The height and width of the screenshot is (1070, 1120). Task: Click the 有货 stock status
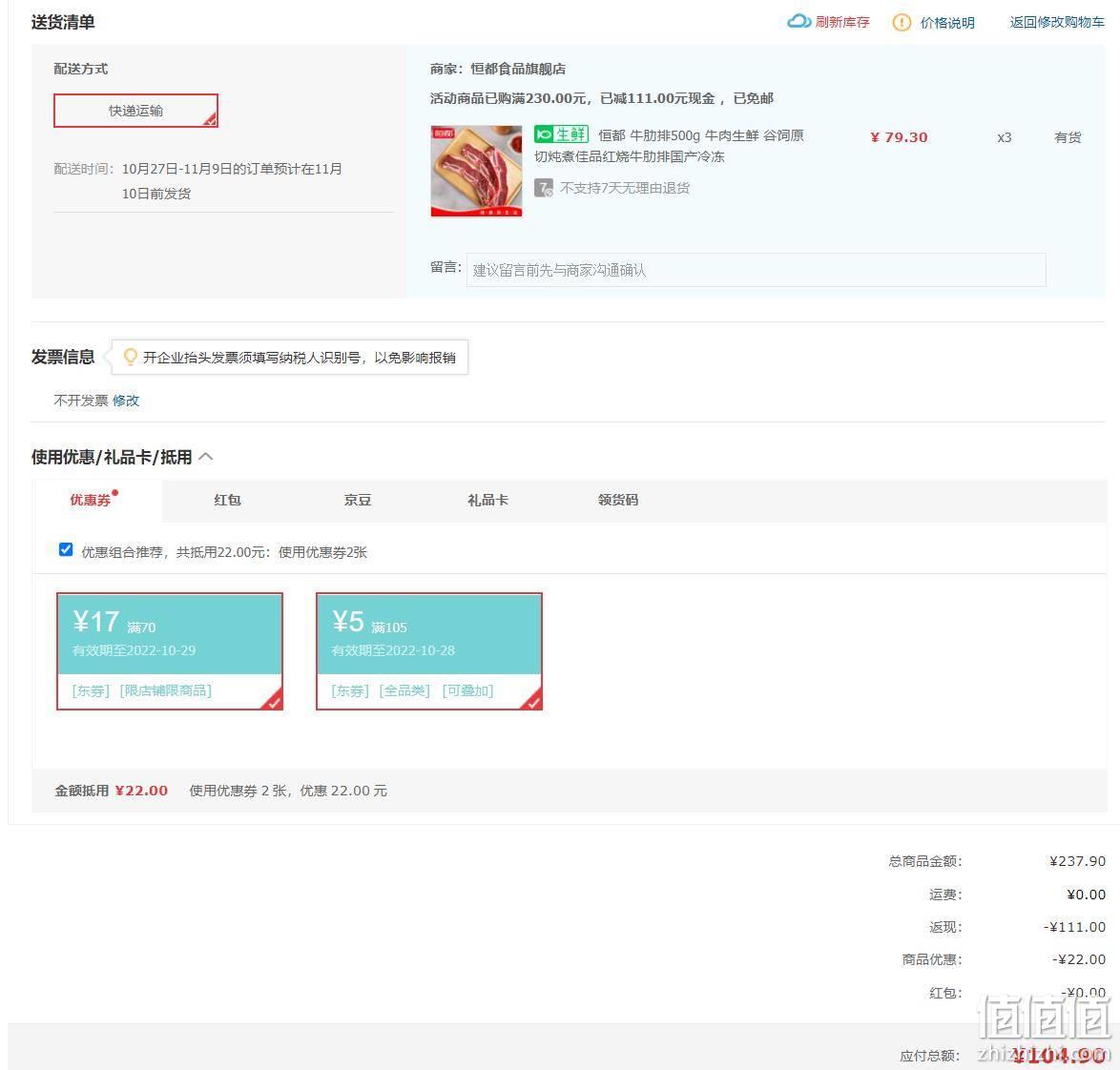(1068, 137)
